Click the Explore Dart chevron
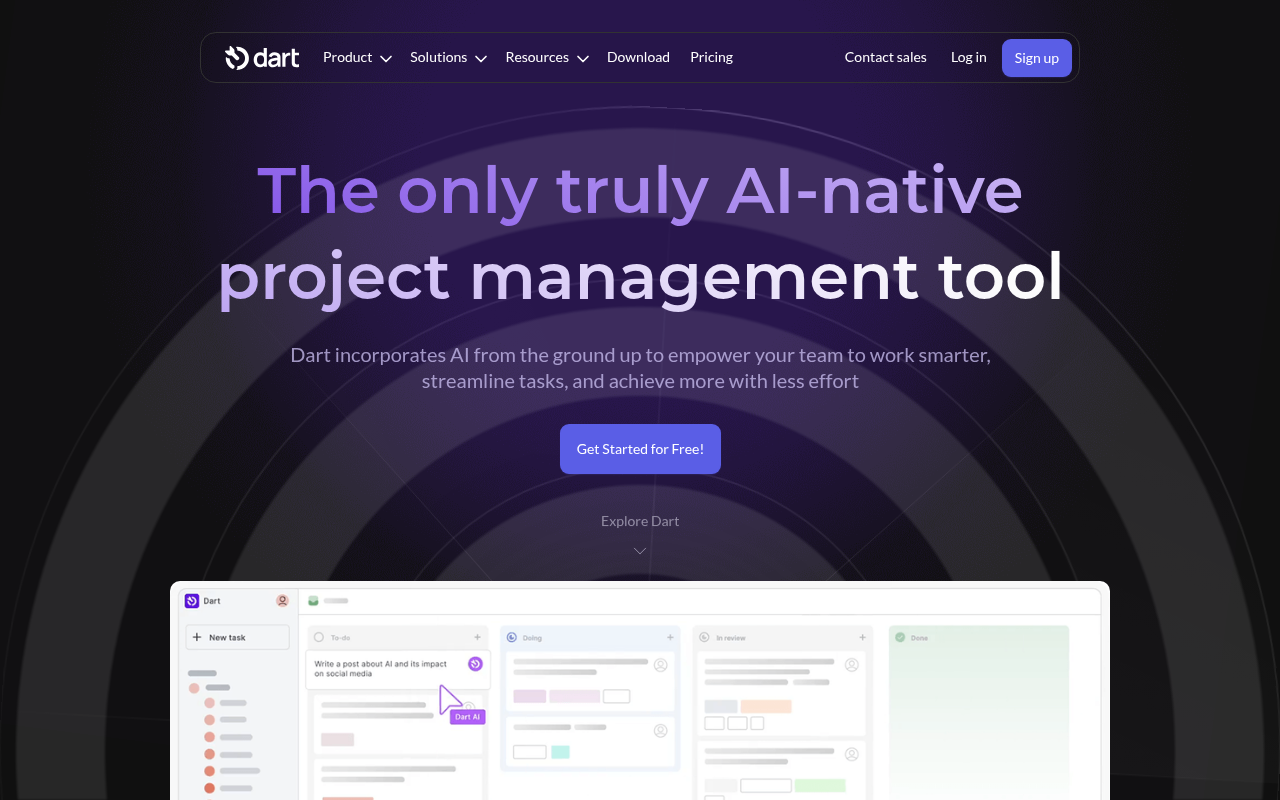Viewport: 1280px width, 800px height. (x=640, y=550)
